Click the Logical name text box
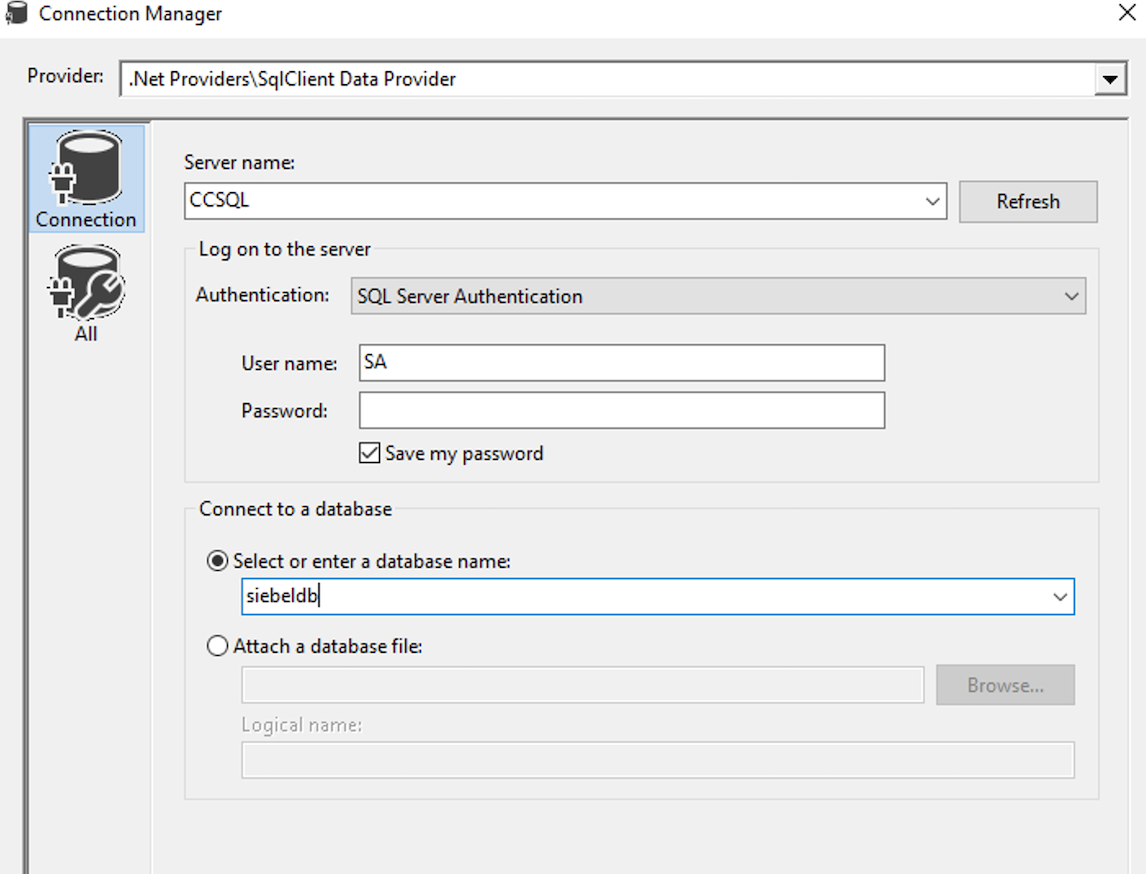This screenshot has width=1146, height=874. [x=657, y=760]
